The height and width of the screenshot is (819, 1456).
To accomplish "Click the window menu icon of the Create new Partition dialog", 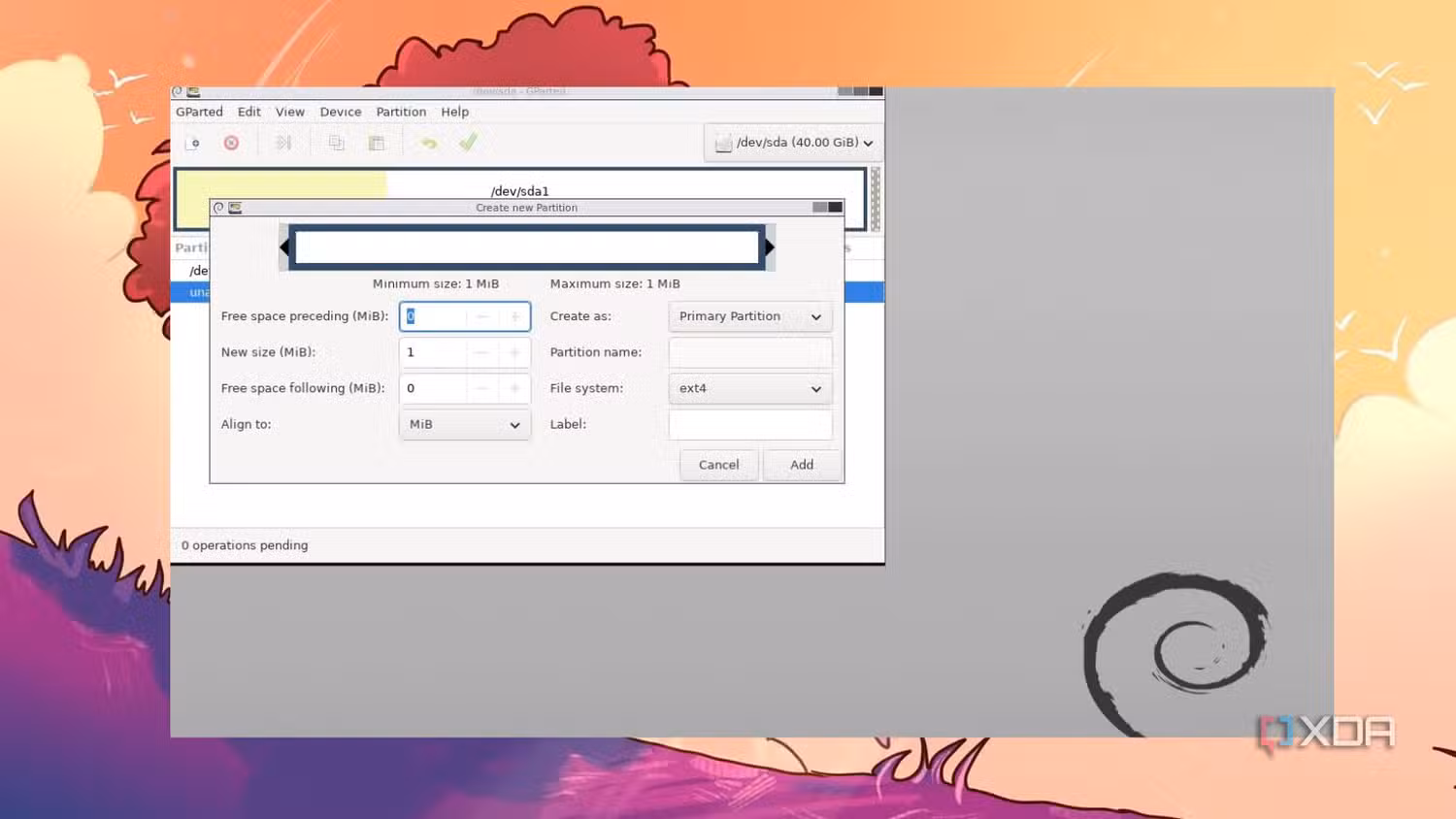I will coord(235,208).
